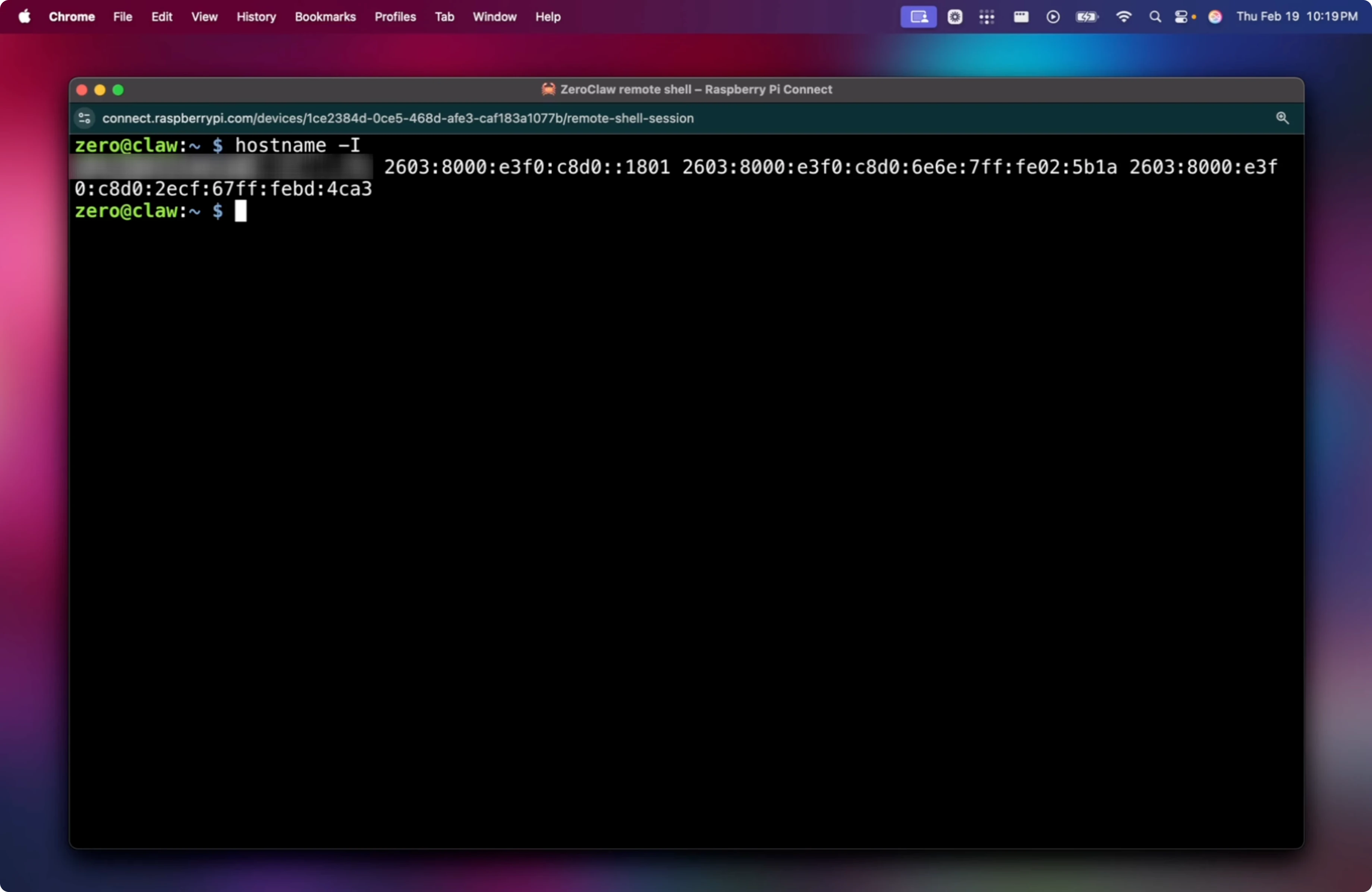The width and height of the screenshot is (1372, 892).
Task: Open the History menu
Action: 256,17
